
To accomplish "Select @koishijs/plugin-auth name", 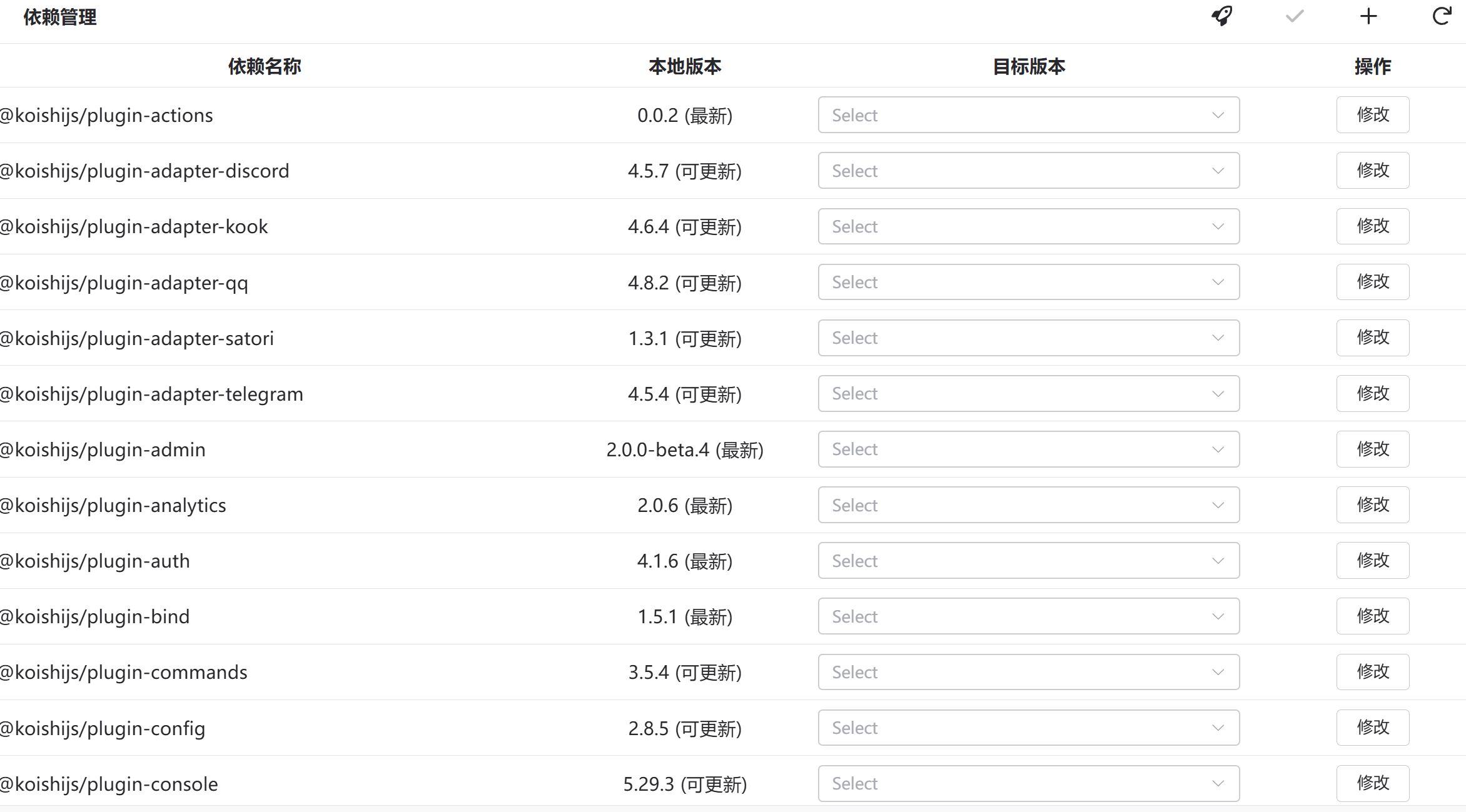I will point(95,561).
